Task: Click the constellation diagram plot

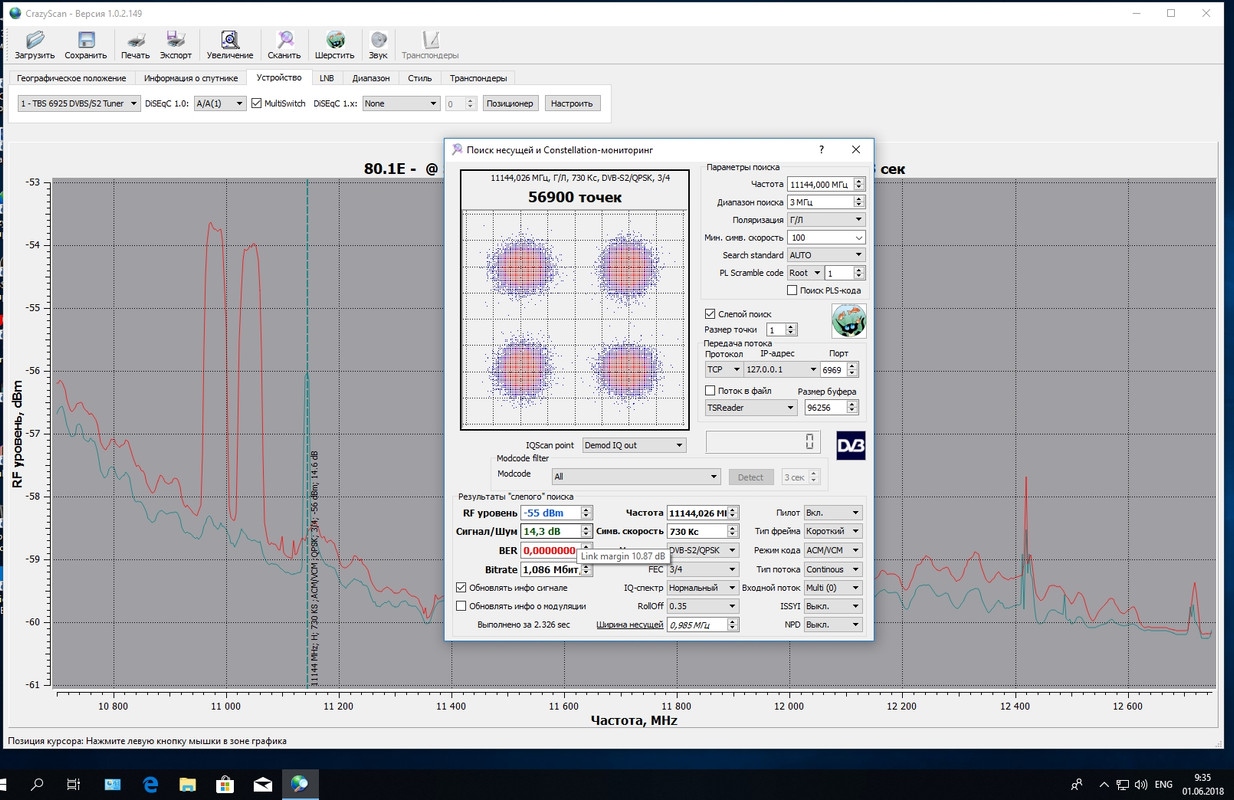Action: [x=573, y=319]
